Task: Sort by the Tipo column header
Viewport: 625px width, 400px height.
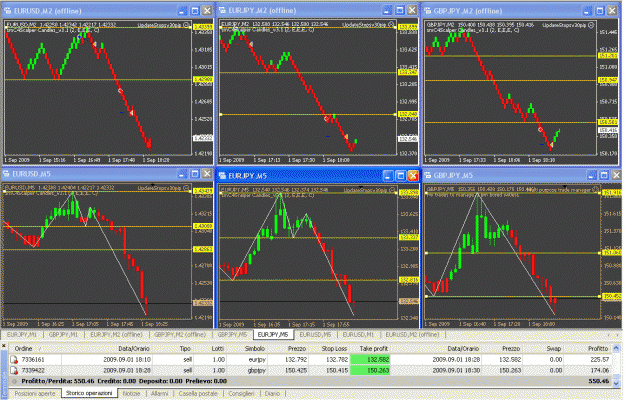Action: (x=185, y=349)
